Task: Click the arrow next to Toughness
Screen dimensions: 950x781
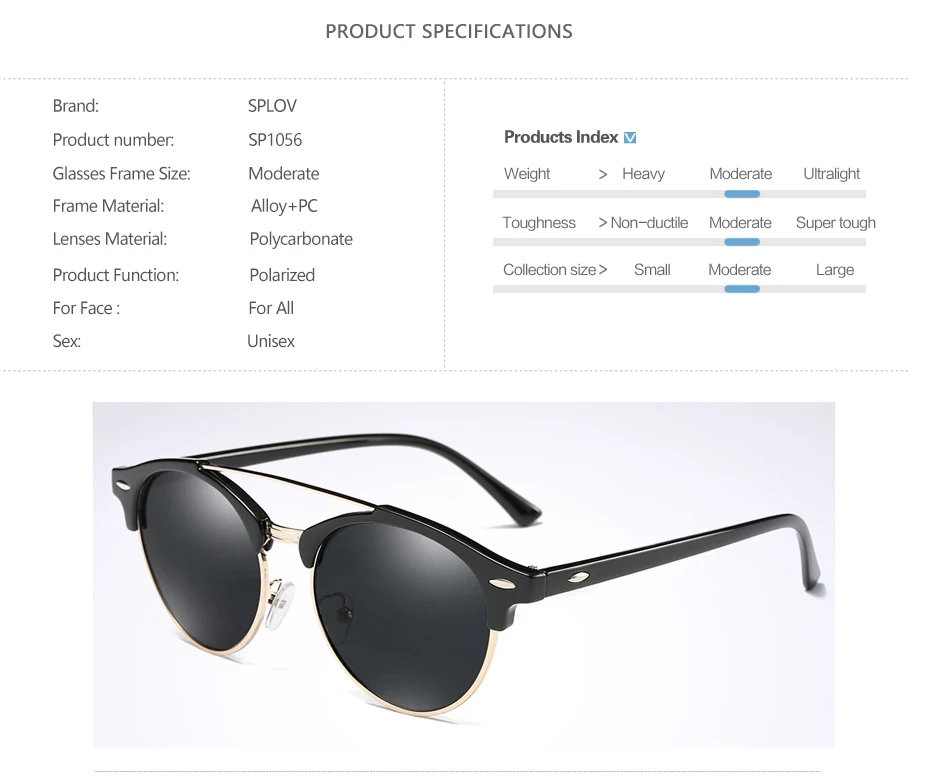Action: tap(602, 223)
